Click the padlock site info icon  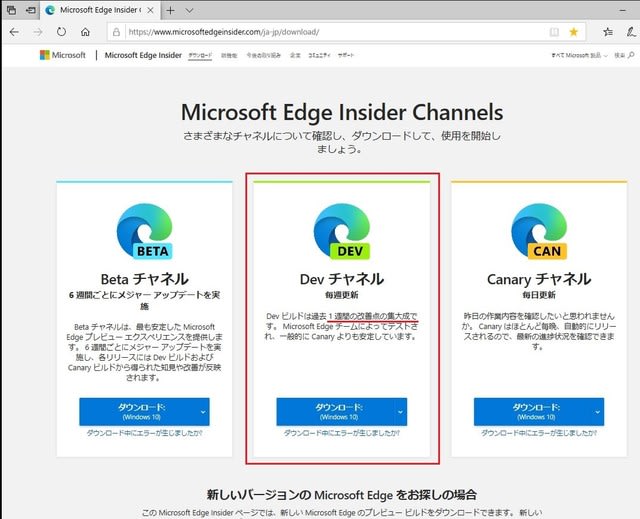pos(116,32)
